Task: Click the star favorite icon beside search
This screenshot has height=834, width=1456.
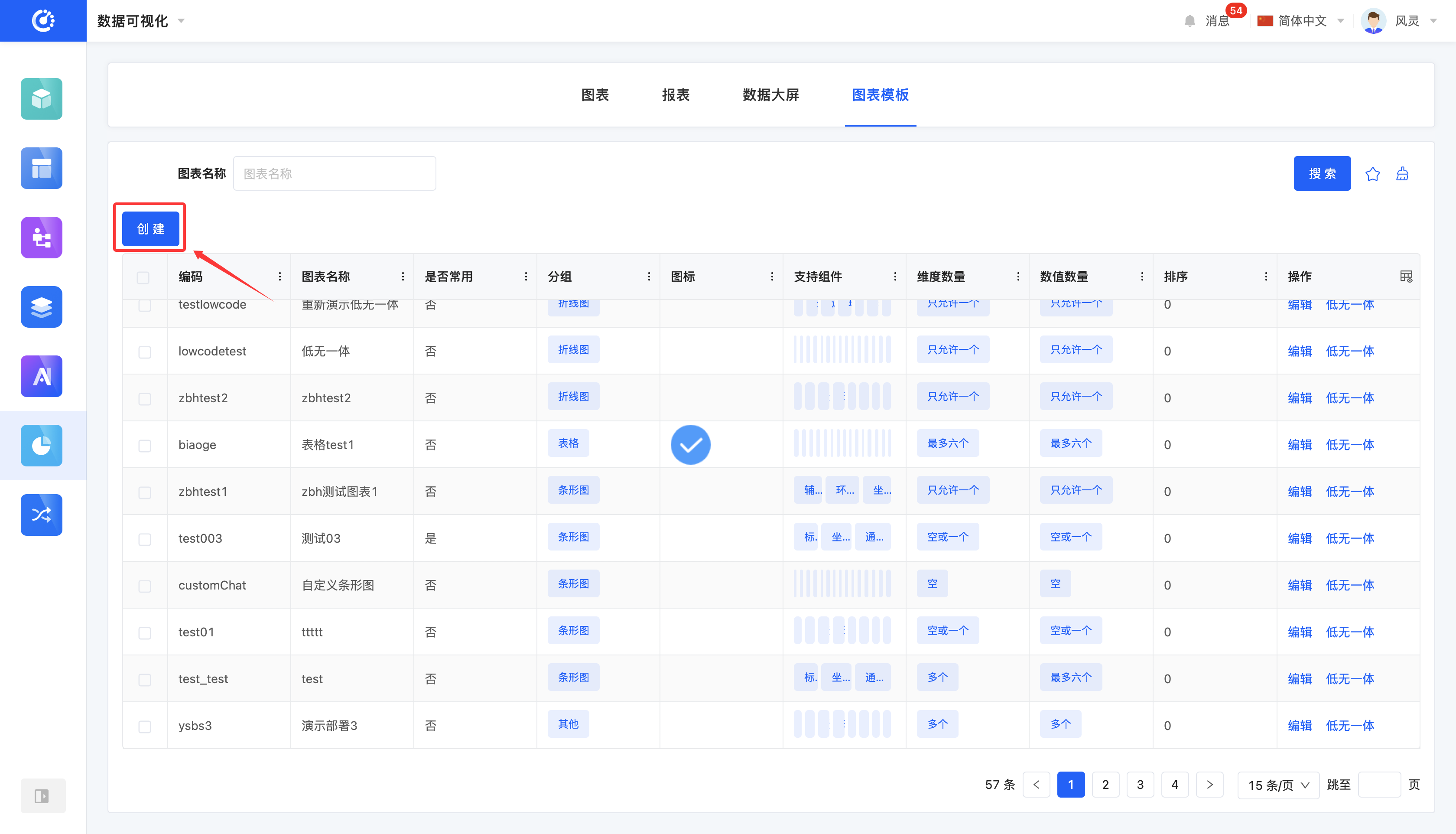Action: pyautogui.click(x=1372, y=173)
